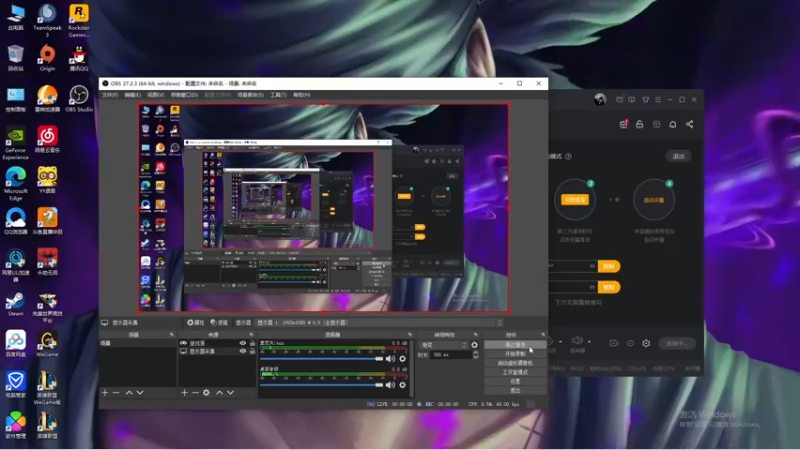Screen dimensions: 800x450
Task: Open OBS Studio desktop shortcut
Action: click(79, 98)
